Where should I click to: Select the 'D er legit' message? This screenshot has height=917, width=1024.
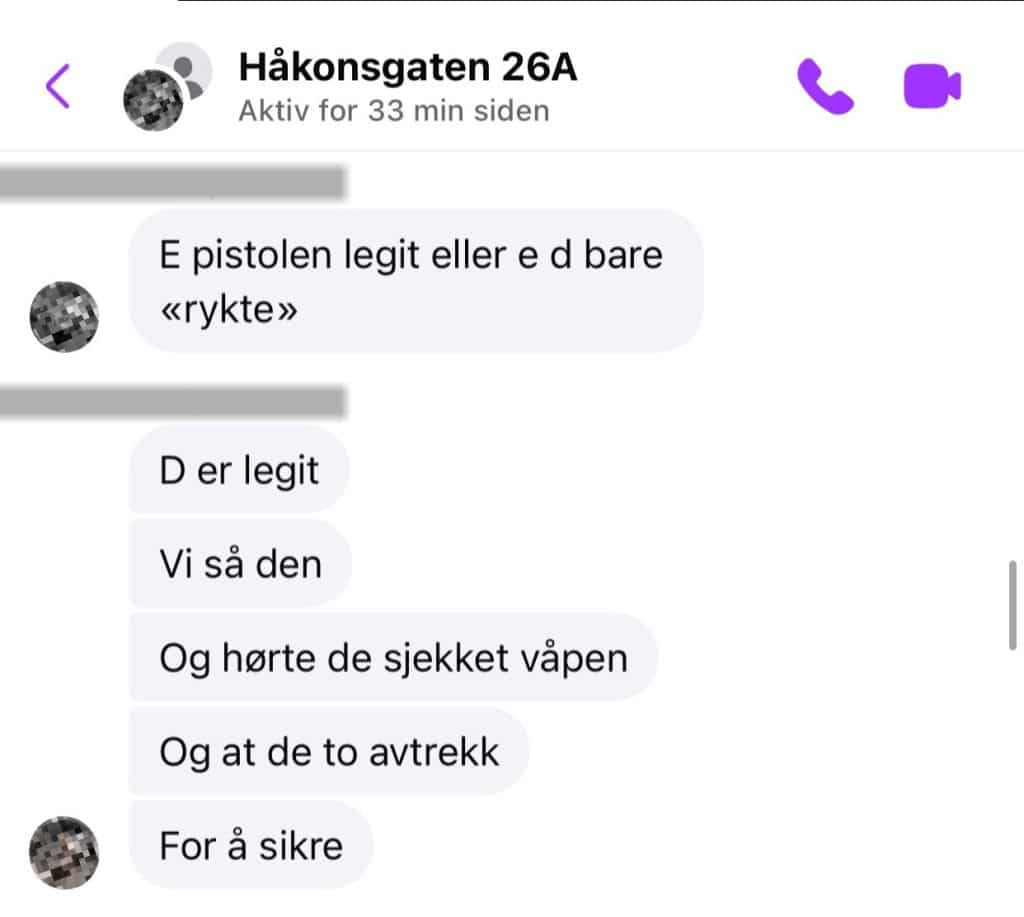239,470
